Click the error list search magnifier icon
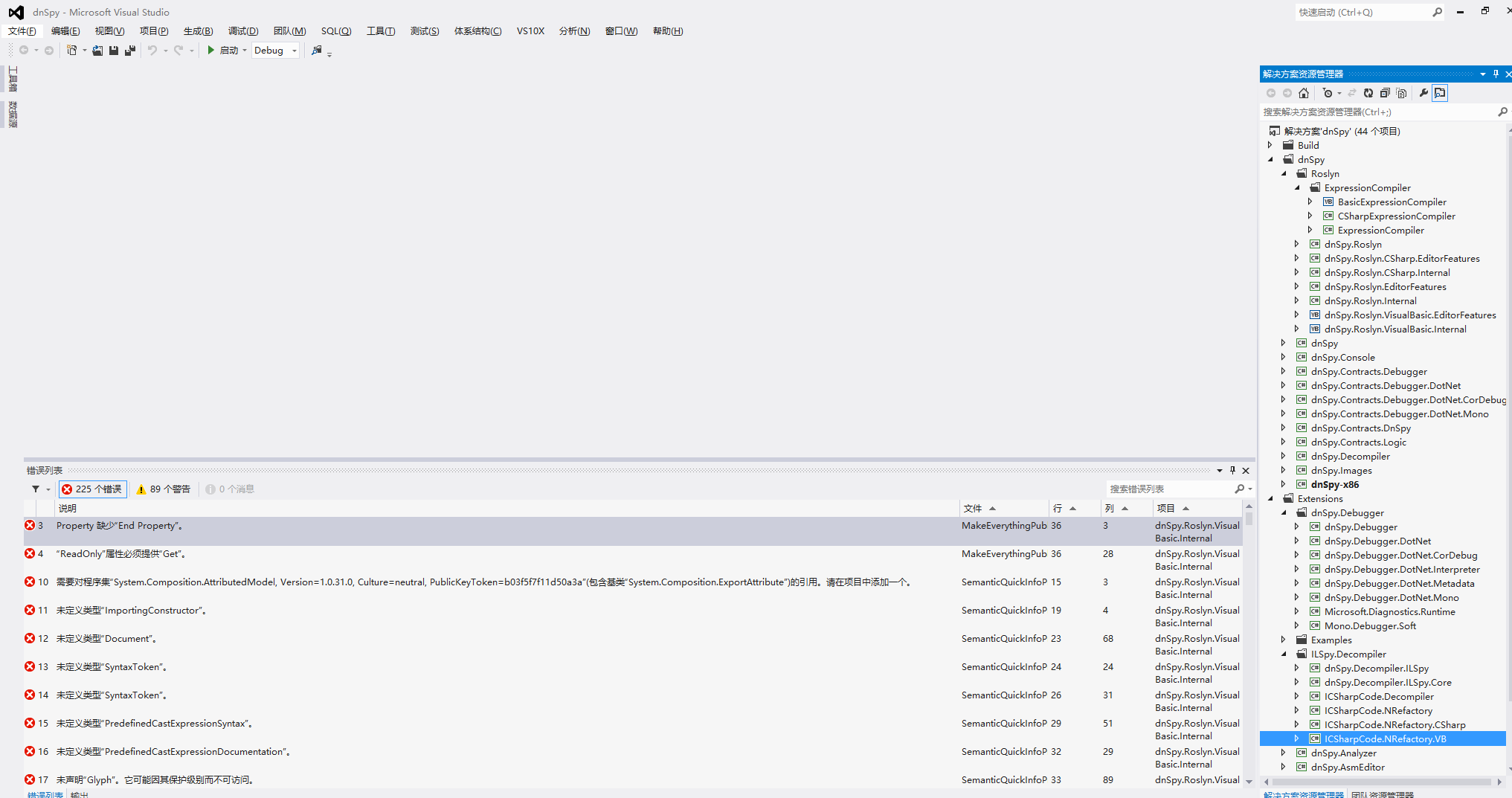Viewport: 1512px width, 798px height. coord(1239,489)
